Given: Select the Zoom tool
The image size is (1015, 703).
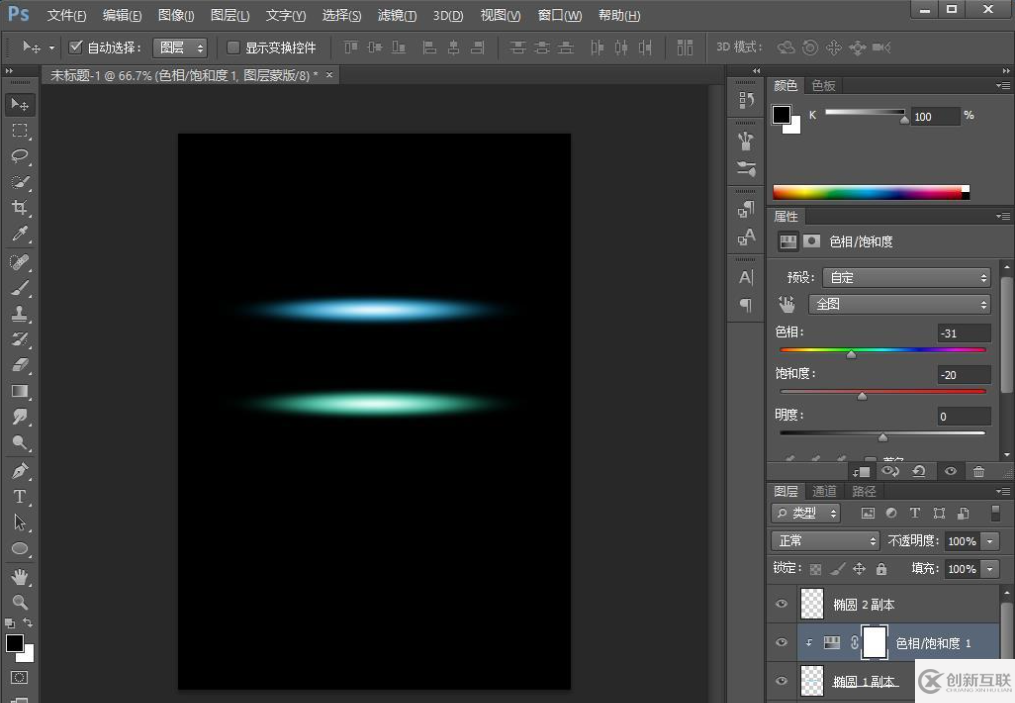Looking at the screenshot, I should point(19,602).
